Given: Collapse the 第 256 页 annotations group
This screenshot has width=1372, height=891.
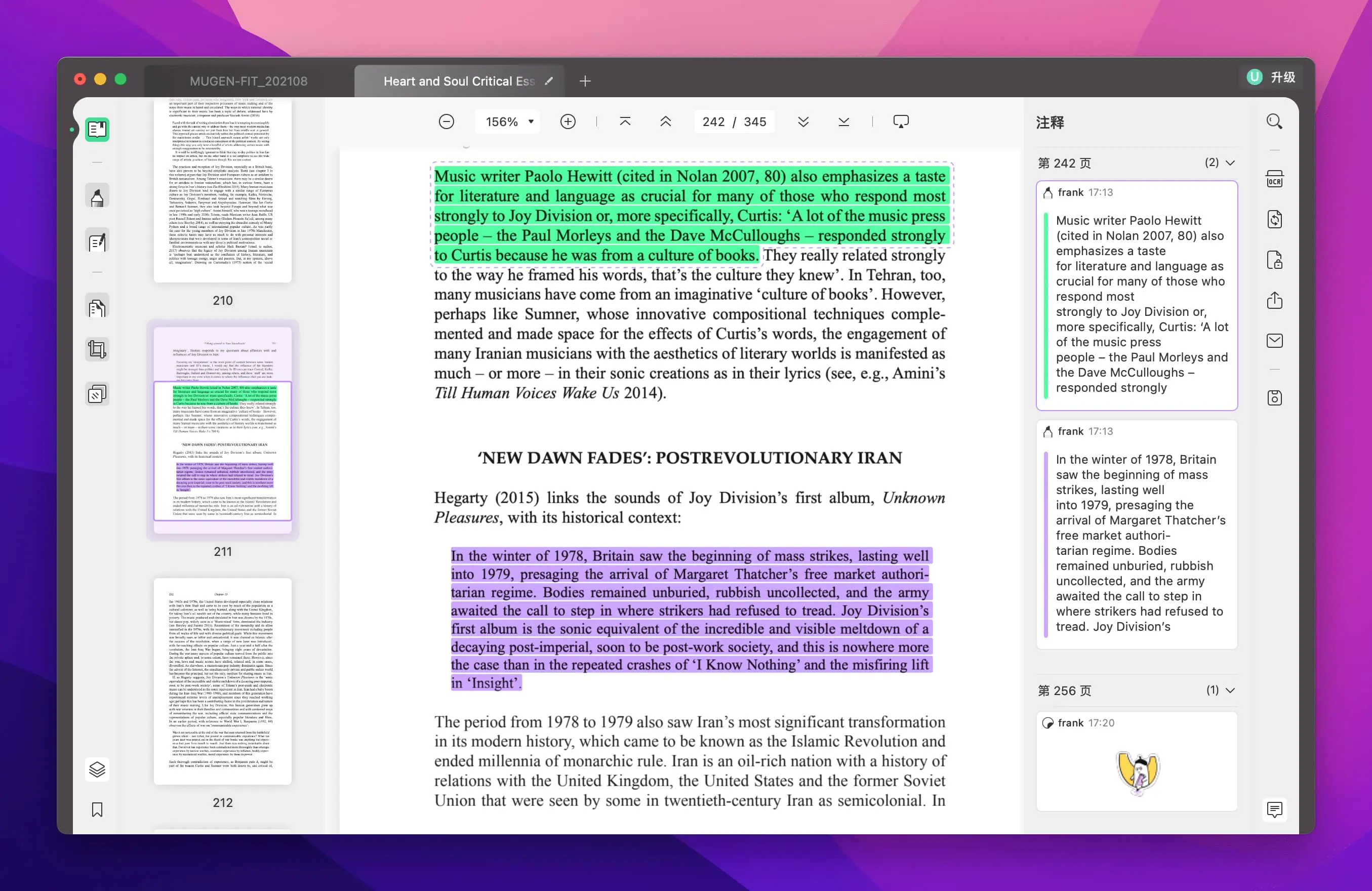Looking at the screenshot, I should [x=1230, y=691].
